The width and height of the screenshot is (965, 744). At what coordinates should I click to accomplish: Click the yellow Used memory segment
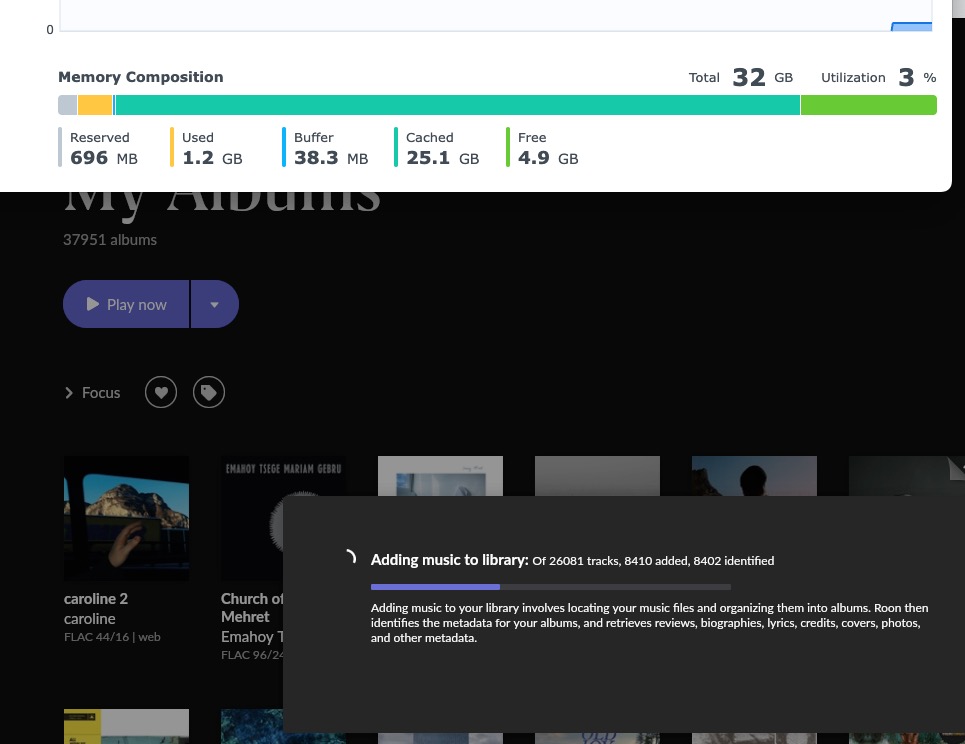click(95, 105)
